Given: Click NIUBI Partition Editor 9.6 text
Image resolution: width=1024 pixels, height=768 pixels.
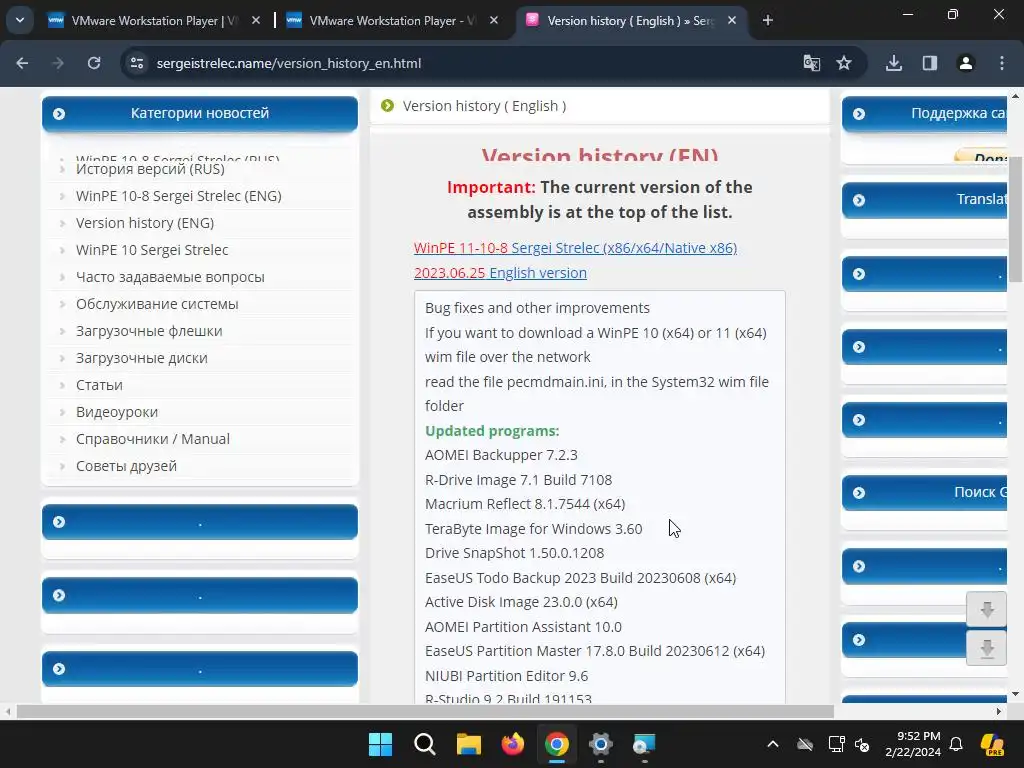Looking at the screenshot, I should pyautogui.click(x=506, y=676).
